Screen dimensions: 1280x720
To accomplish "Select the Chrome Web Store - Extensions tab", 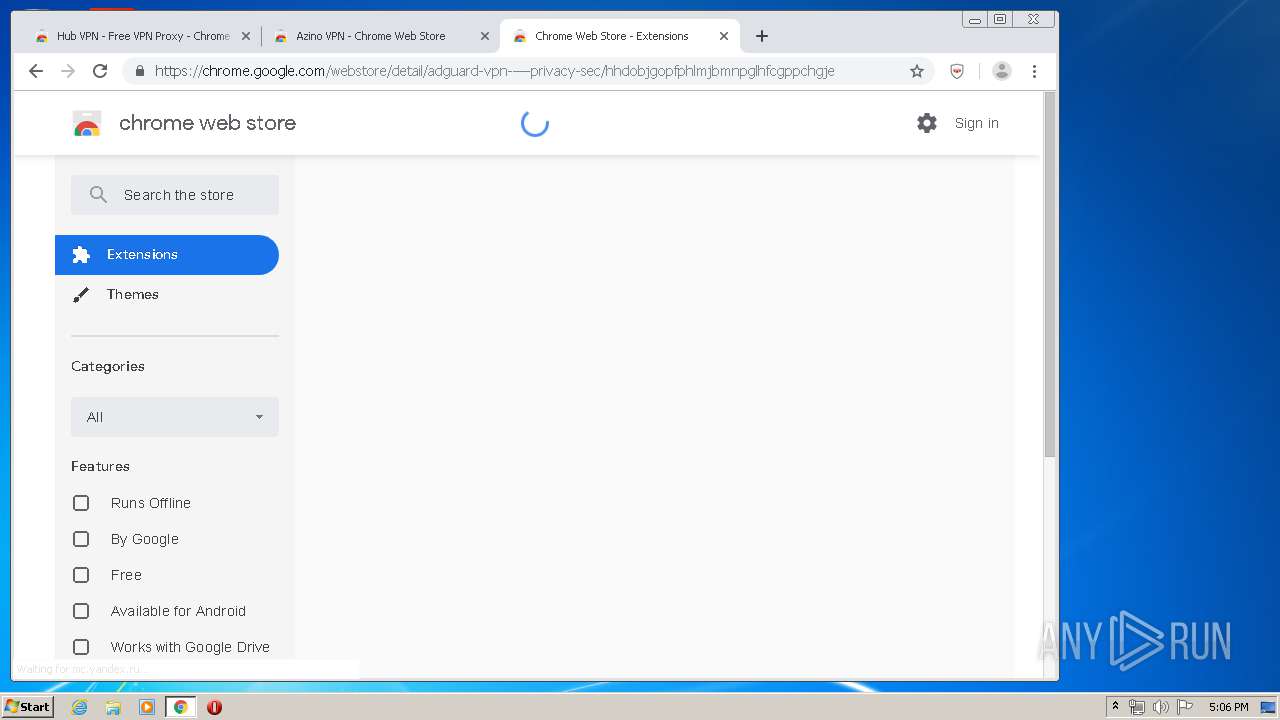I will (620, 36).
